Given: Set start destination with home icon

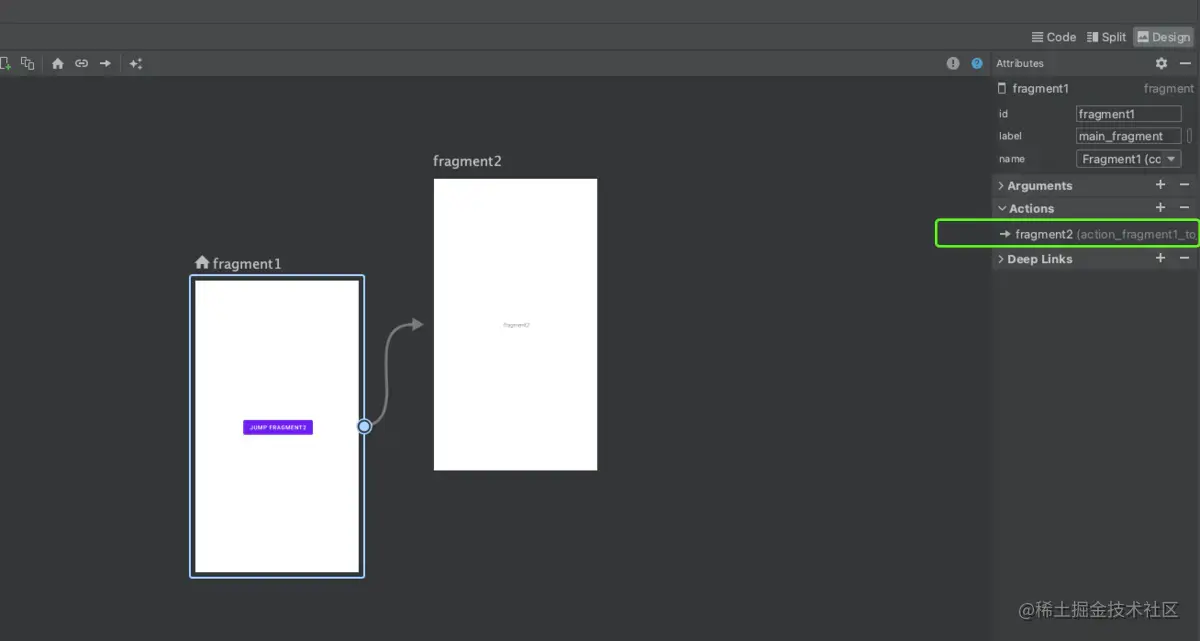Looking at the screenshot, I should pos(57,63).
